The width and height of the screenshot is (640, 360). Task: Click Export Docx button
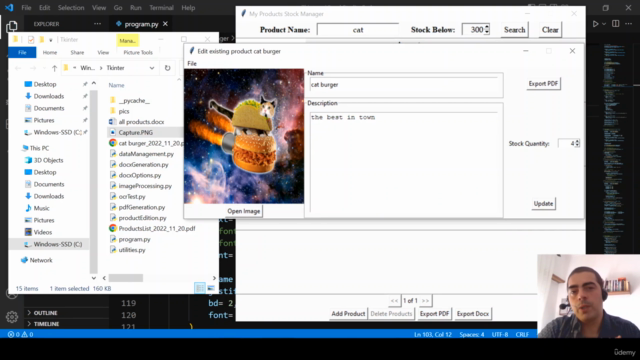point(473,313)
